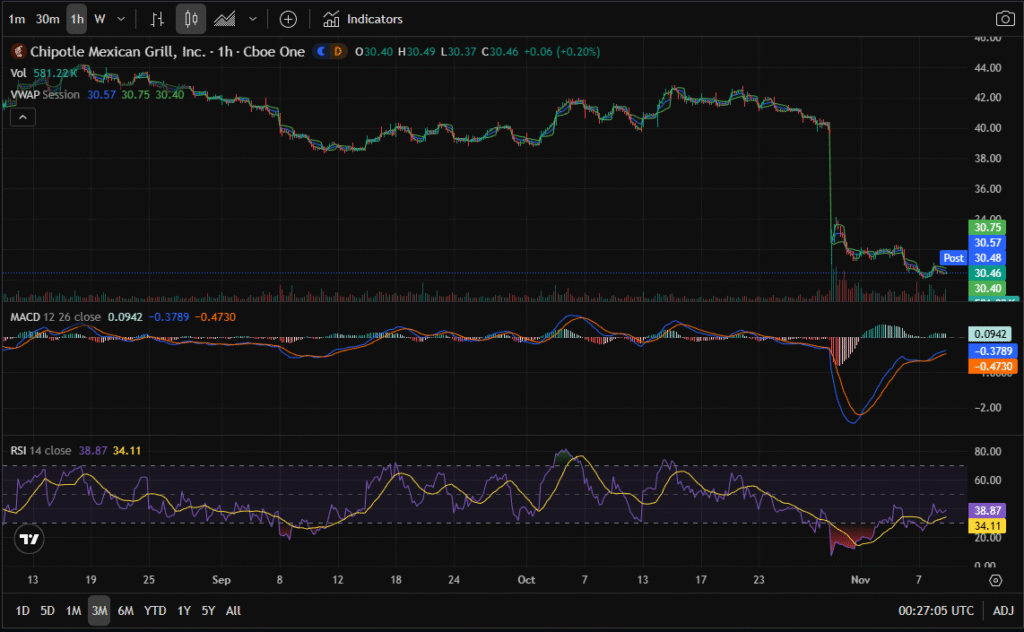Open the chart style dropdown chevron
This screenshot has height=632, width=1024.
[x=253, y=19]
